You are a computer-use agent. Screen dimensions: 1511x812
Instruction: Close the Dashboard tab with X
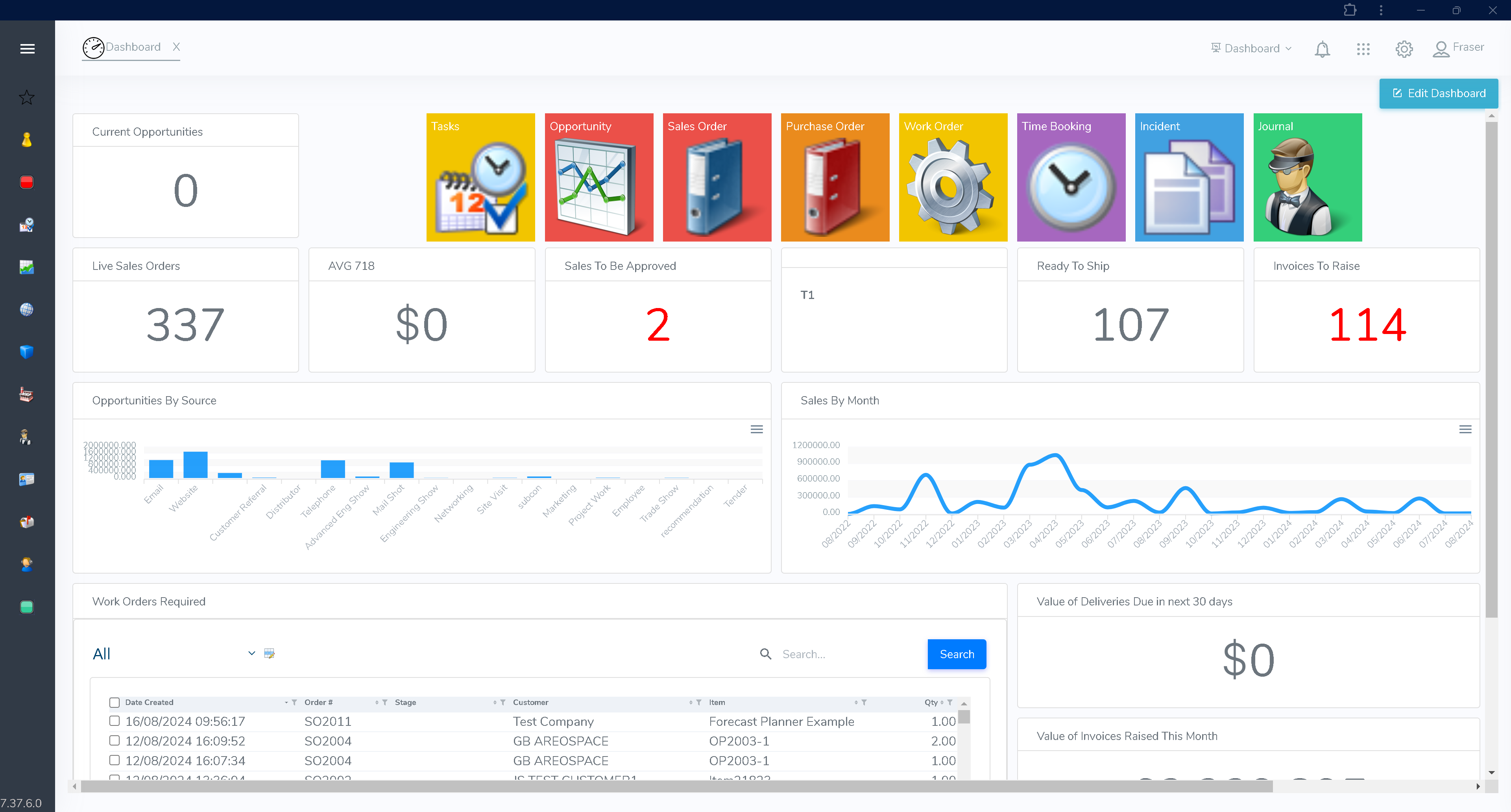tap(176, 47)
